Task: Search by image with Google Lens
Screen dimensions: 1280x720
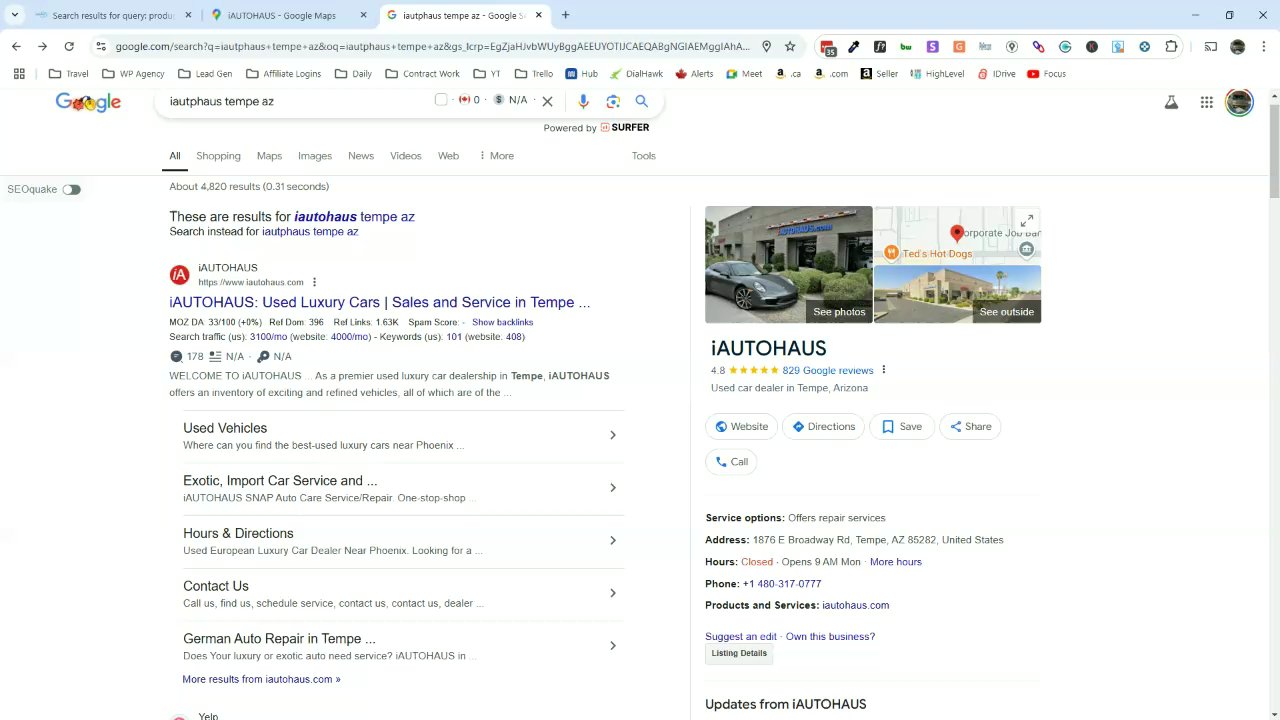Action: tap(613, 101)
